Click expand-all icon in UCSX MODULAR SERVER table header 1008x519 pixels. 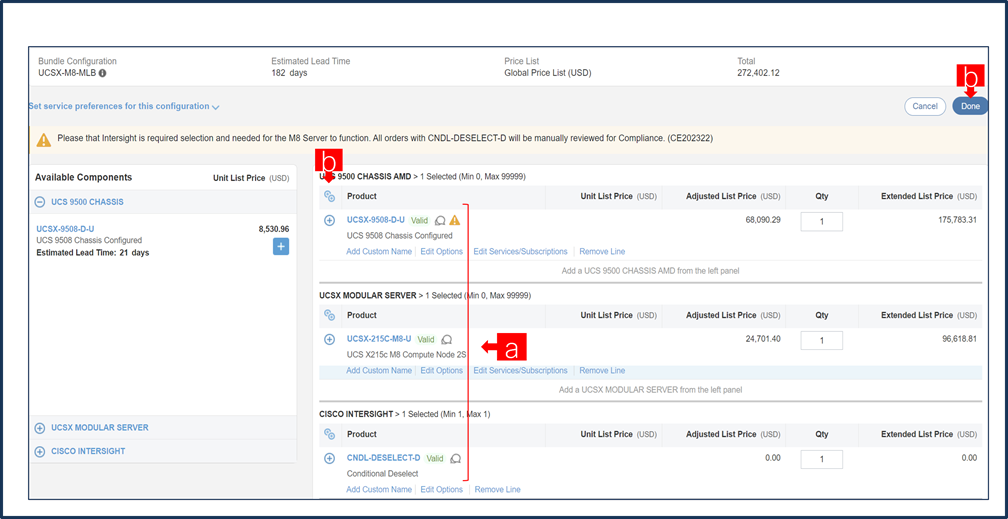(329, 315)
